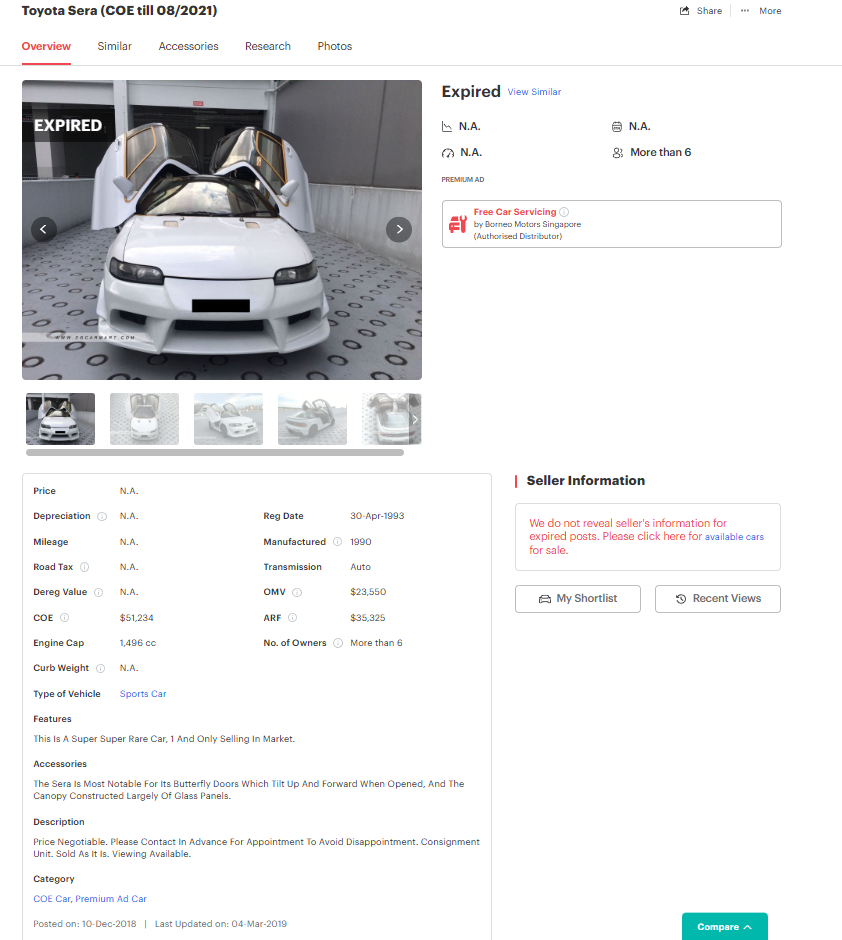Click the thumbnail gallery scrollbar
The height and width of the screenshot is (940, 842).
tap(215, 453)
